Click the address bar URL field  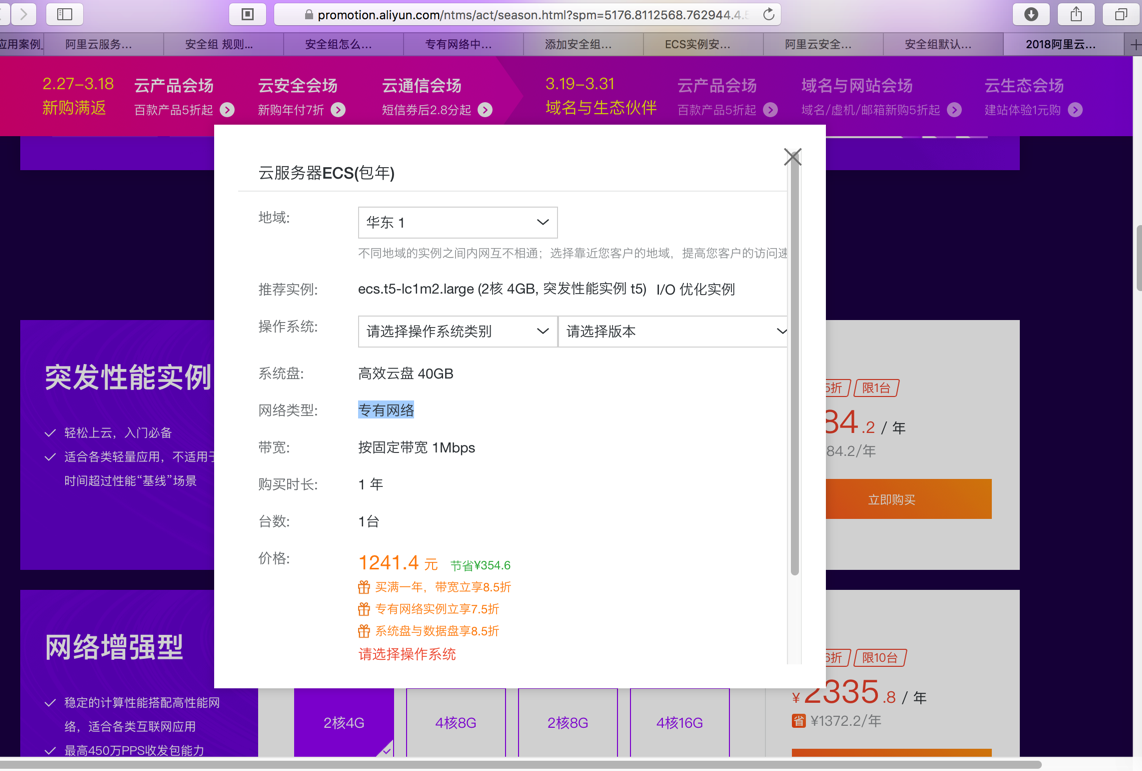coord(528,15)
